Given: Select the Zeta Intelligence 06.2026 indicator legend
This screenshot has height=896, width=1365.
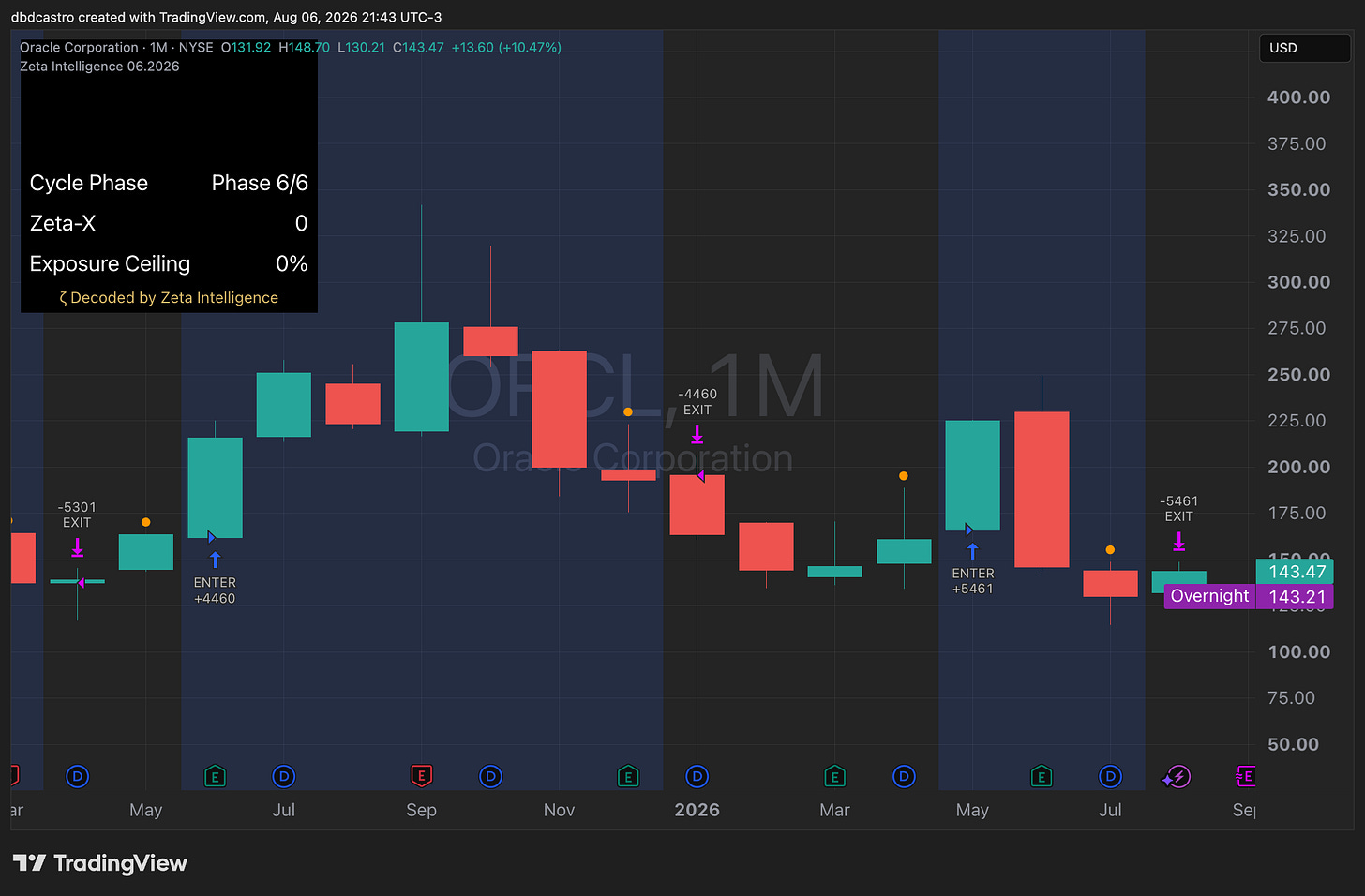Looking at the screenshot, I should 99,67.
